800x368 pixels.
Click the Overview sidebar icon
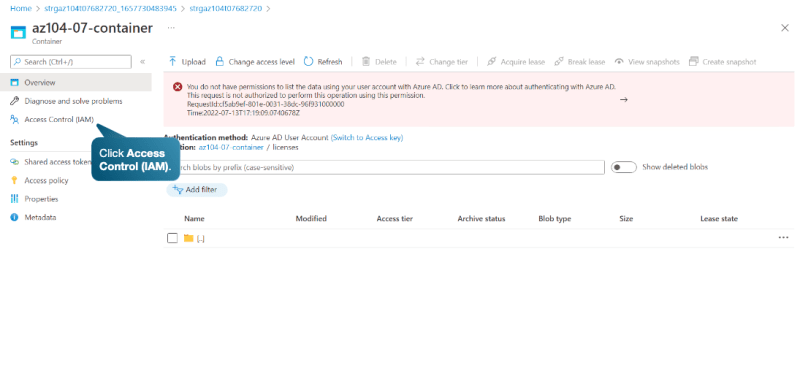tap(14, 82)
